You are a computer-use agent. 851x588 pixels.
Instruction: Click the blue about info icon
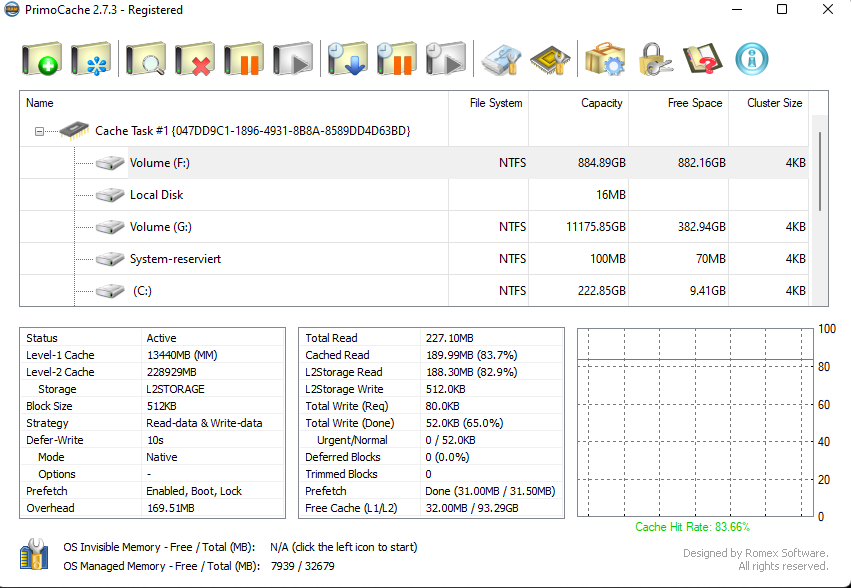pyautogui.click(x=751, y=59)
